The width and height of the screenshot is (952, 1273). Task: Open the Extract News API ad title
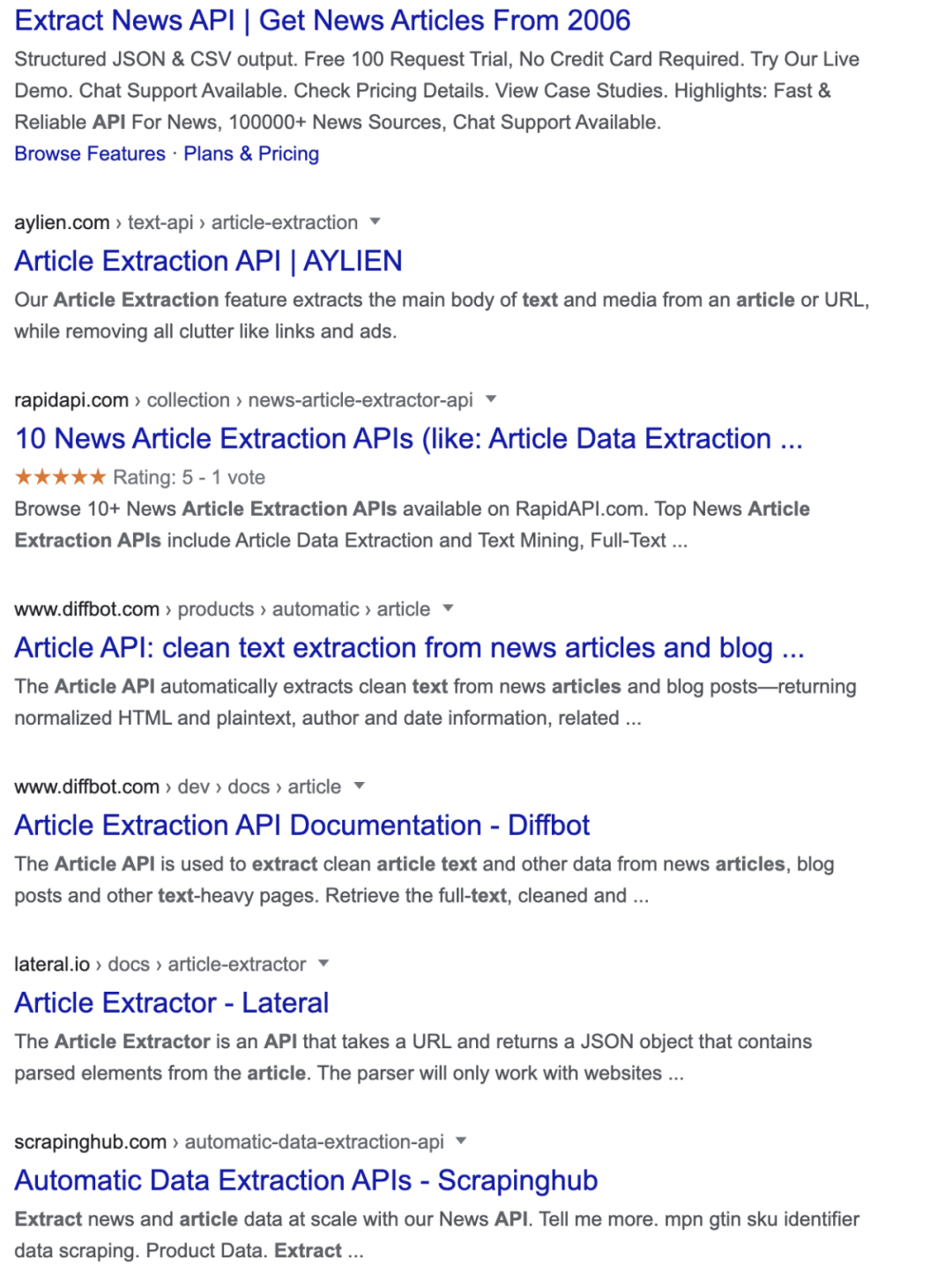322,20
